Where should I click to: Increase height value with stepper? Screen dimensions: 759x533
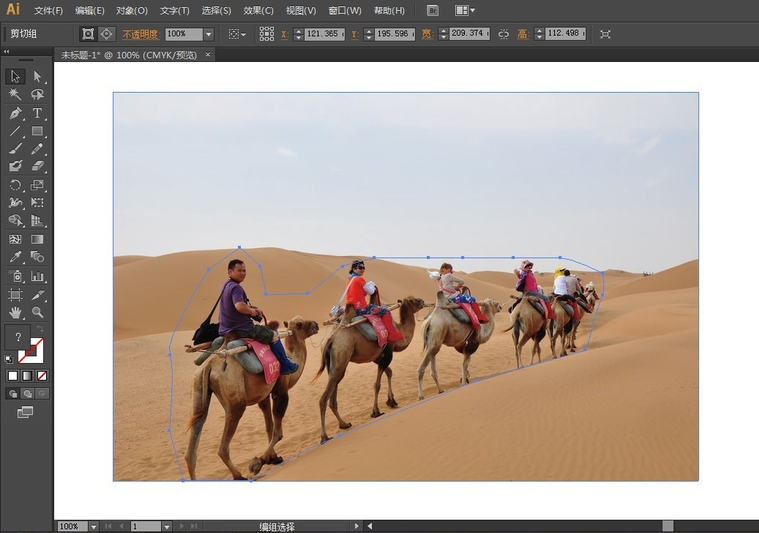(x=540, y=31)
